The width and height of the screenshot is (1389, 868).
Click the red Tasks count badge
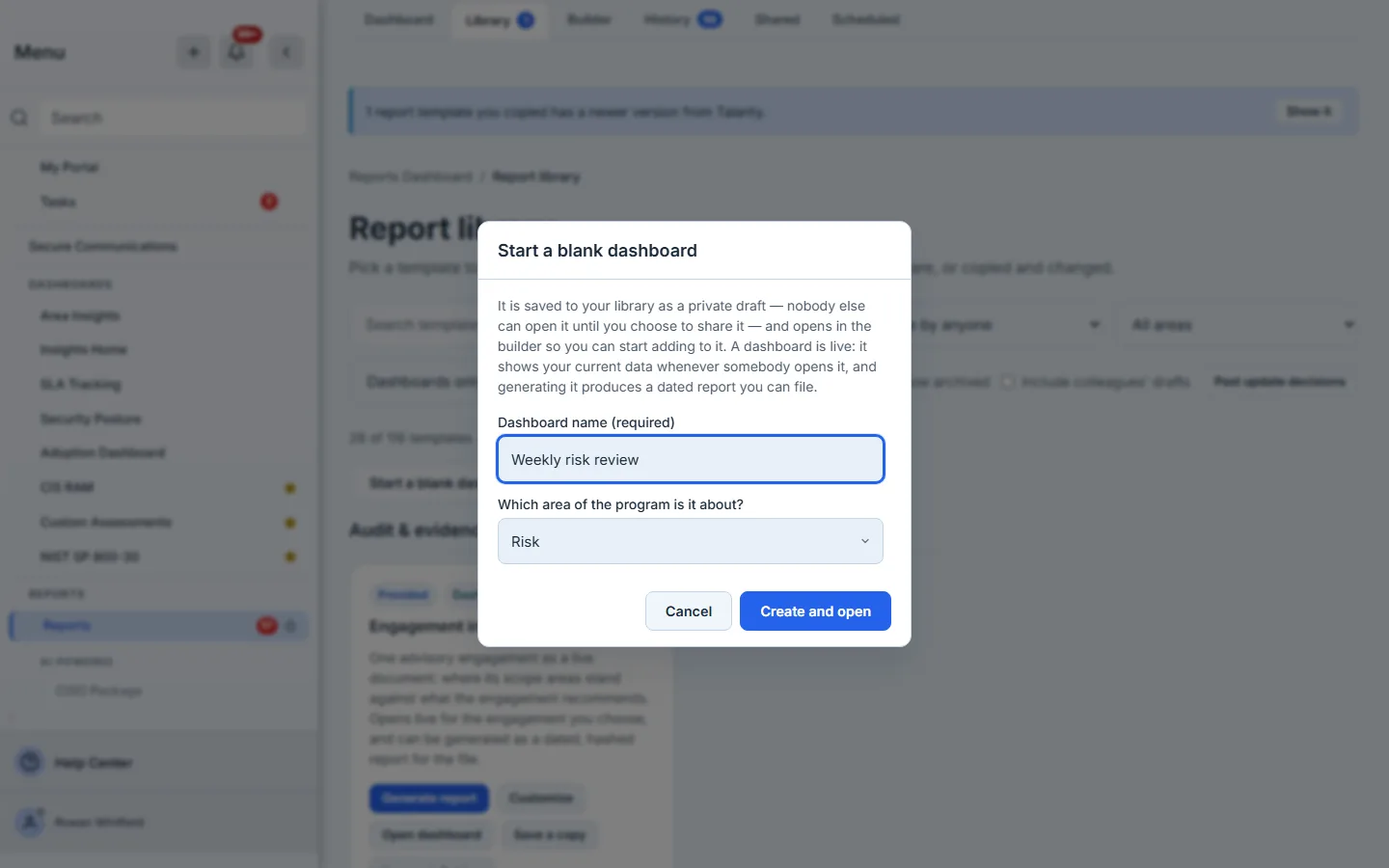[x=269, y=202]
